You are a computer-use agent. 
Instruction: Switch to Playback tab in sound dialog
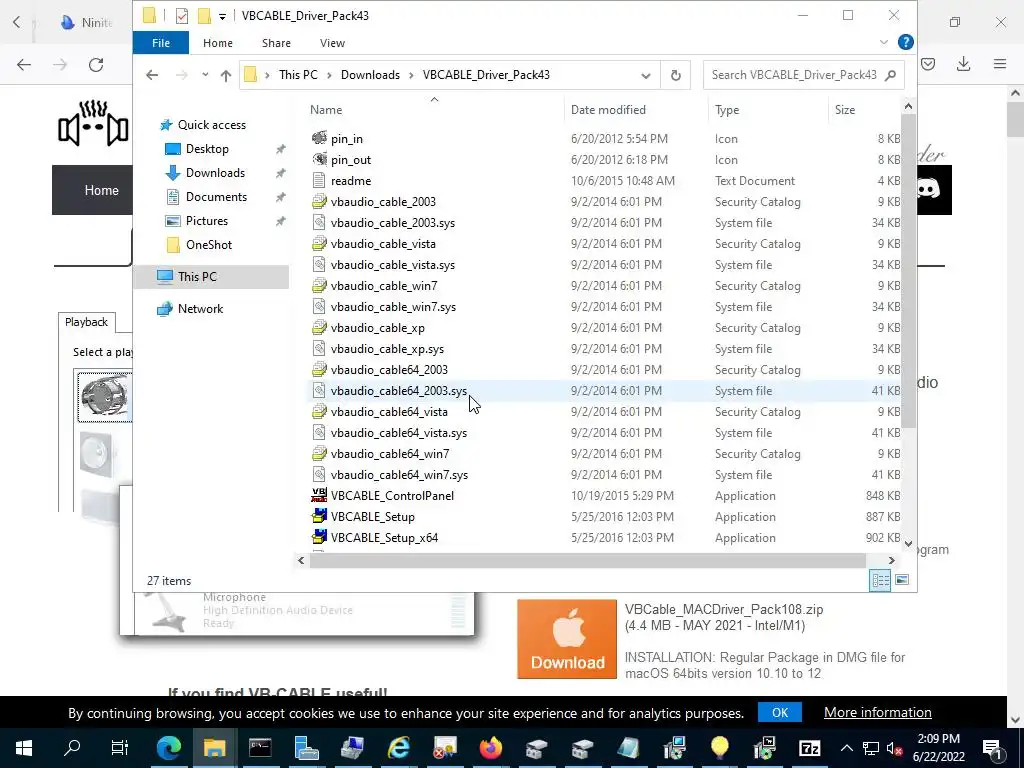(86, 322)
